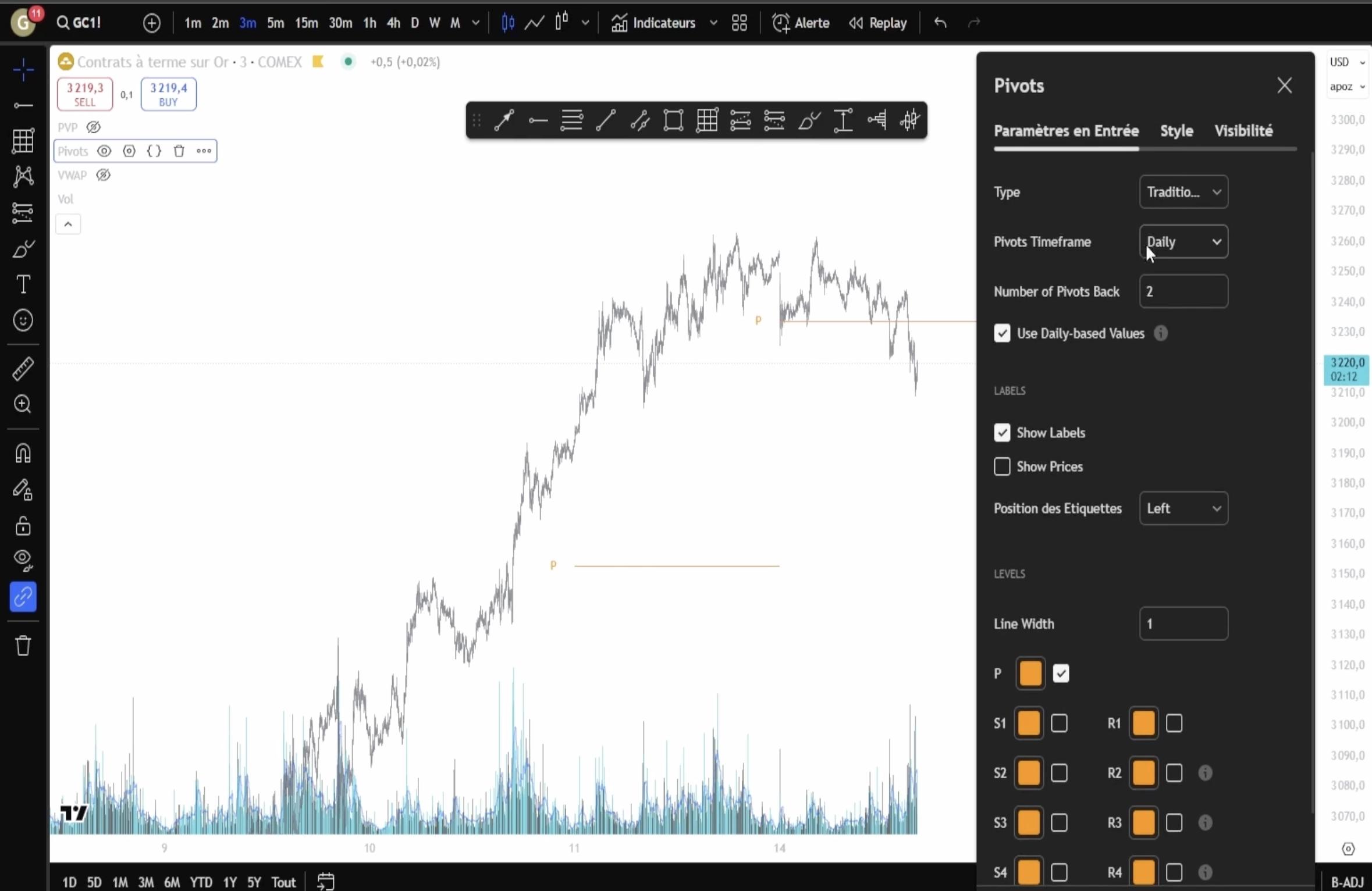Open the Indicateurs menu
The width and height of the screenshot is (1372, 891).
coord(663,23)
